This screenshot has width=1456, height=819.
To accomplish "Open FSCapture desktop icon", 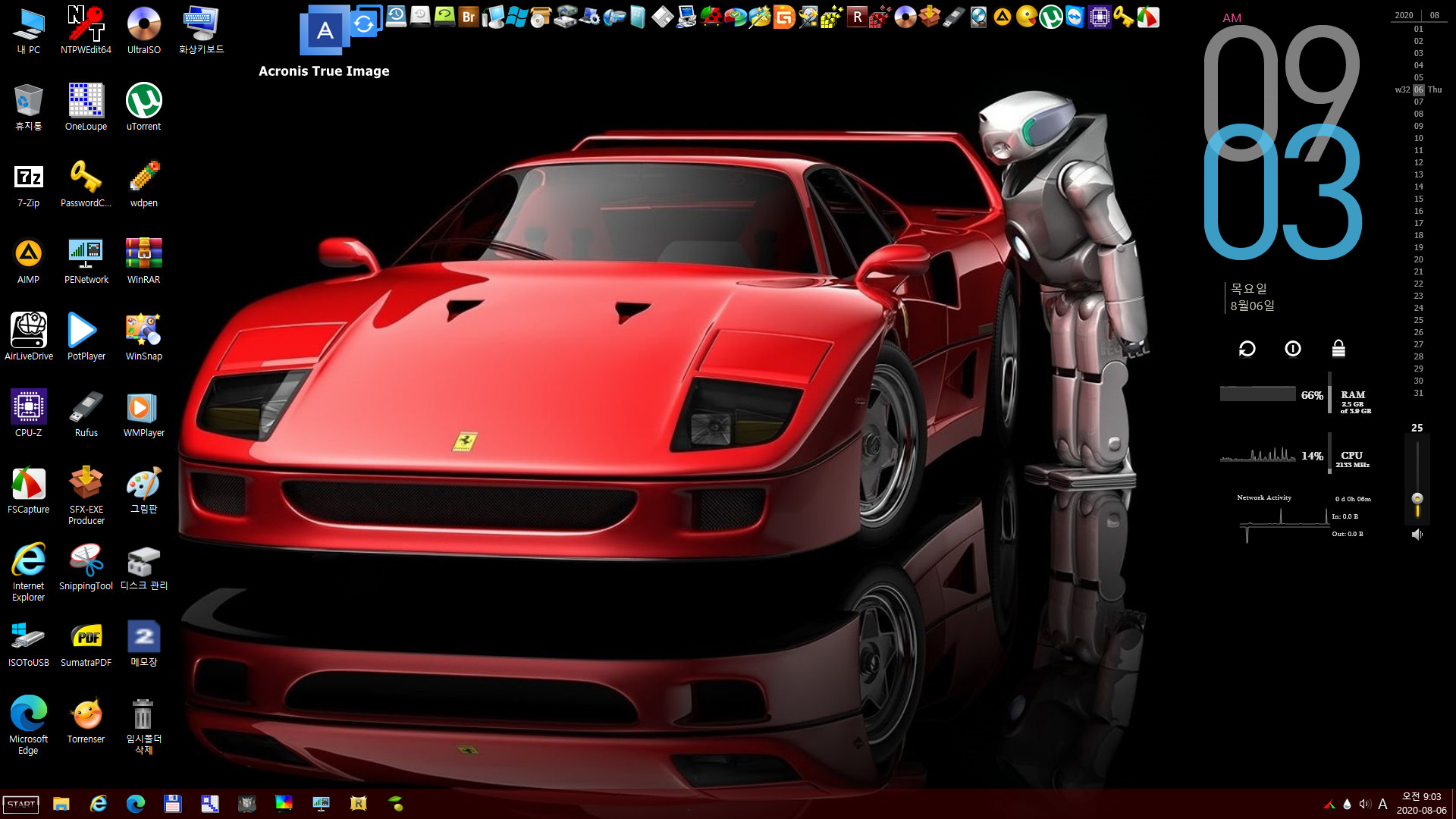I will [x=29, y=490].
